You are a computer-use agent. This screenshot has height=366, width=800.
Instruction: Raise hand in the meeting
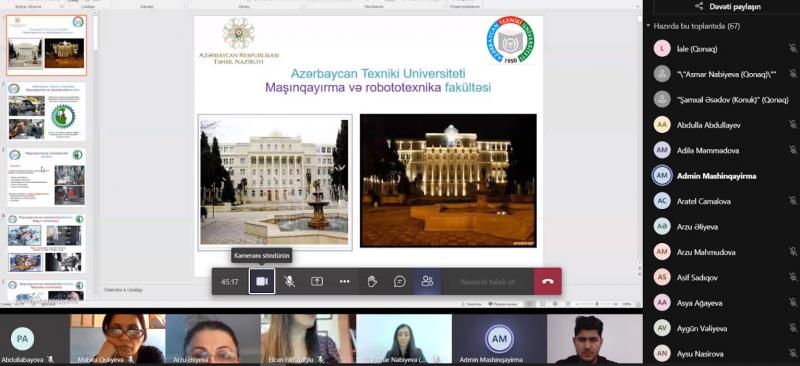[372, 281]
